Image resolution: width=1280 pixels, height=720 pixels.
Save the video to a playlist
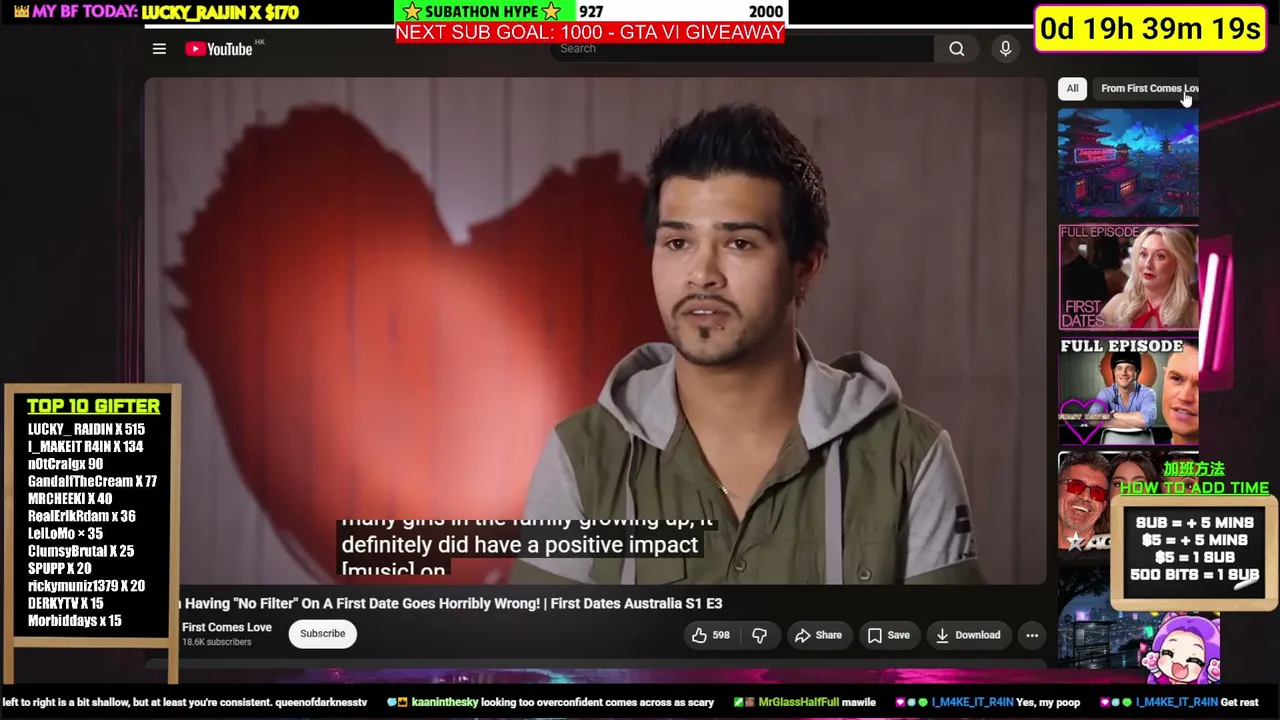coord(888,635)
